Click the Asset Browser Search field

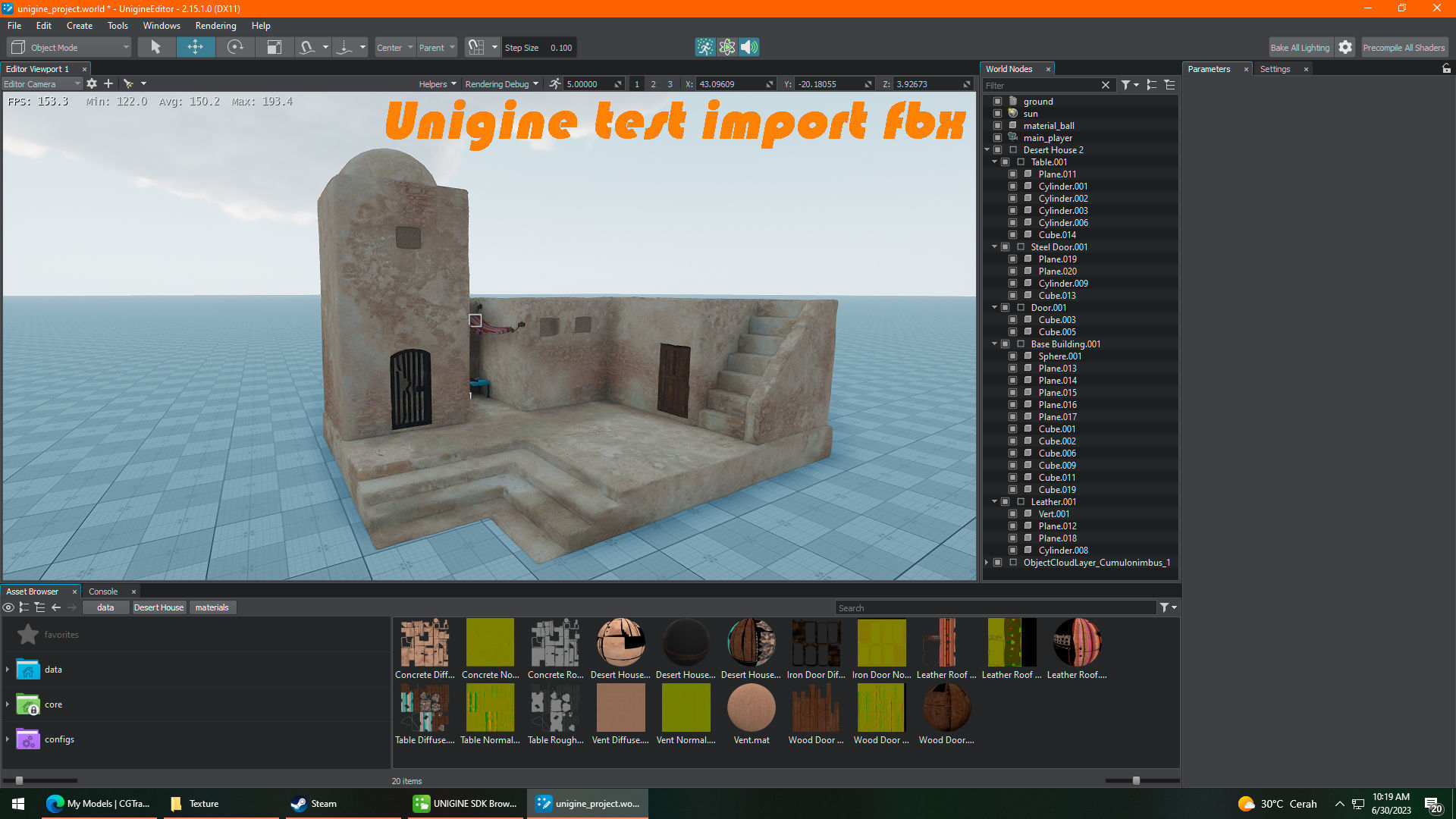995,607
